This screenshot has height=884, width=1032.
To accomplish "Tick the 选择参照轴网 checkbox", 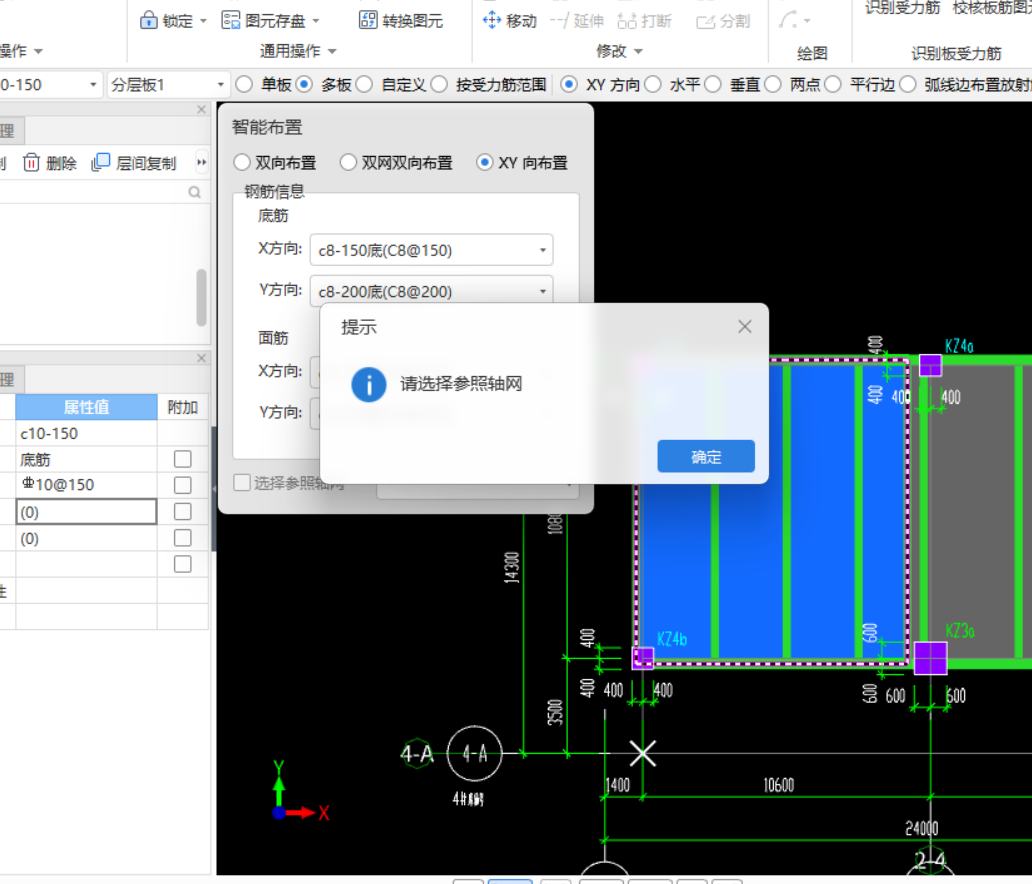I will coord(242,482).
